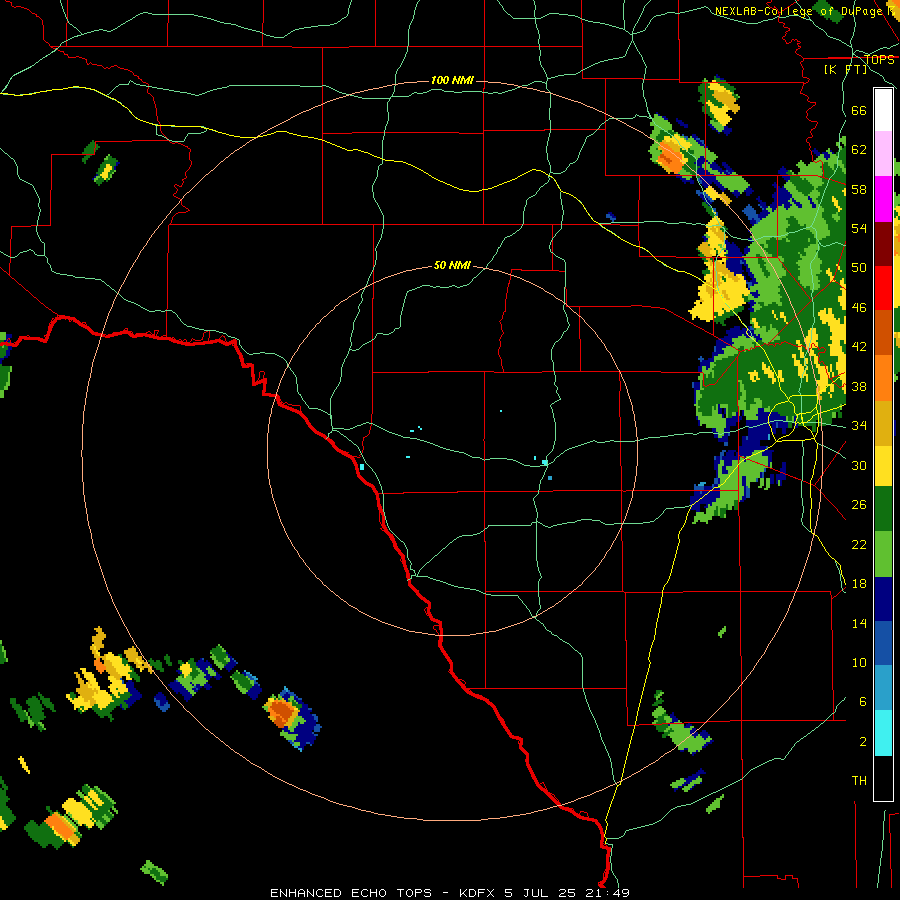Click the legend value "6"

tap(863, 702)
